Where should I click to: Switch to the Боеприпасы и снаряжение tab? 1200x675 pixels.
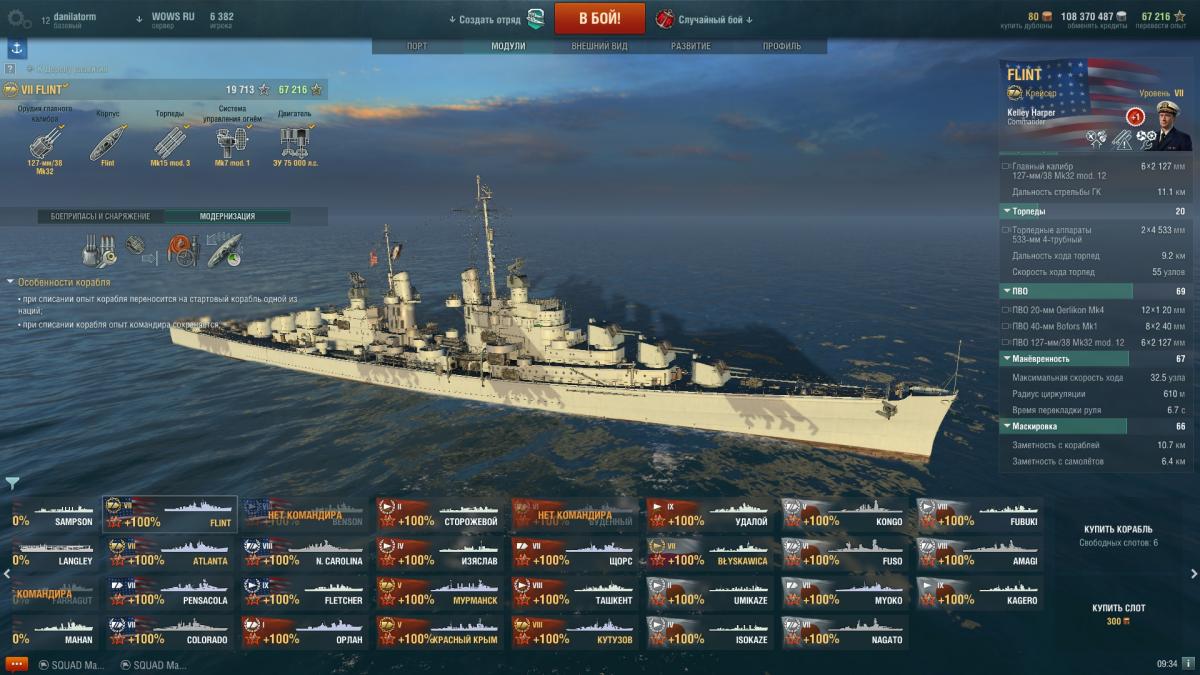(x=100, y=216)
